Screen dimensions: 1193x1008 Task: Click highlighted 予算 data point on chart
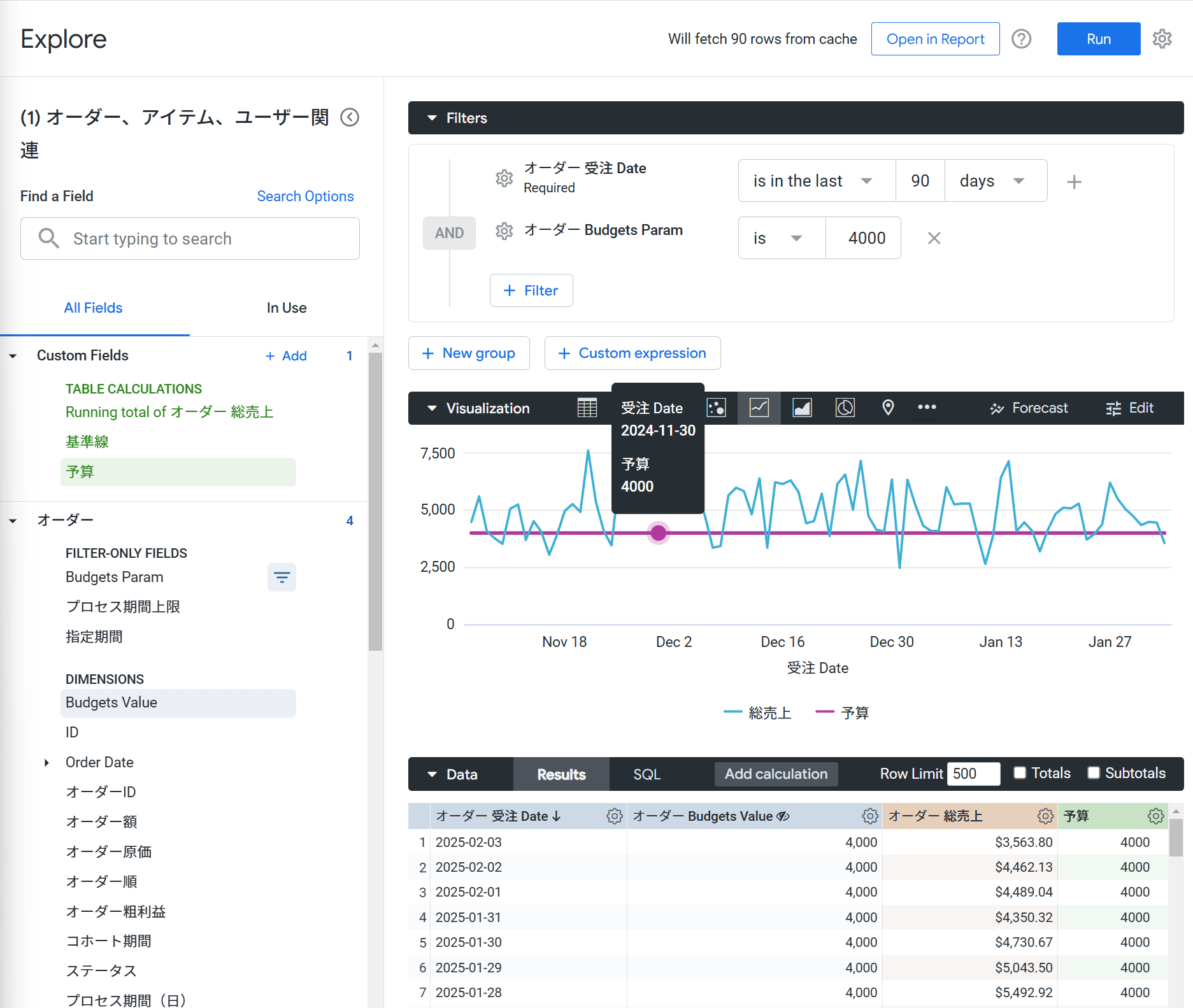coord(659,532)
